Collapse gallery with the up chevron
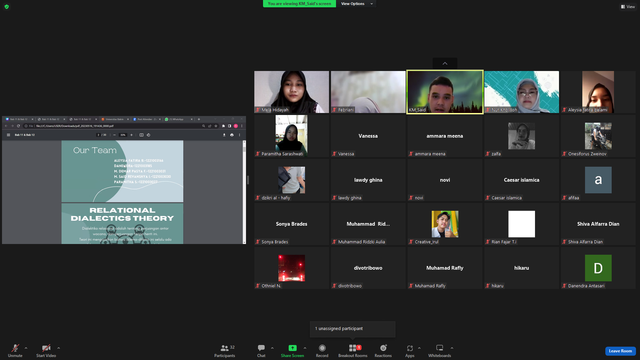Image resolution: width=640 pixels, height=360 pixels. coord(445,63)
